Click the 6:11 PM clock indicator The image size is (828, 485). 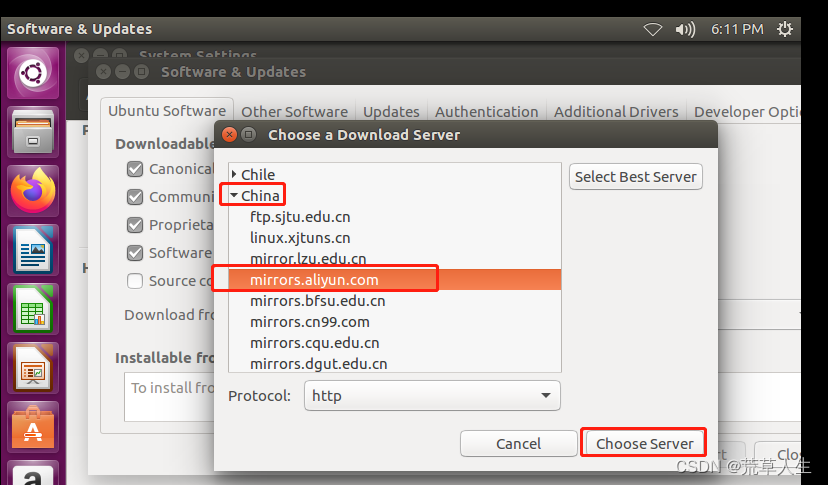coord(737,29)
